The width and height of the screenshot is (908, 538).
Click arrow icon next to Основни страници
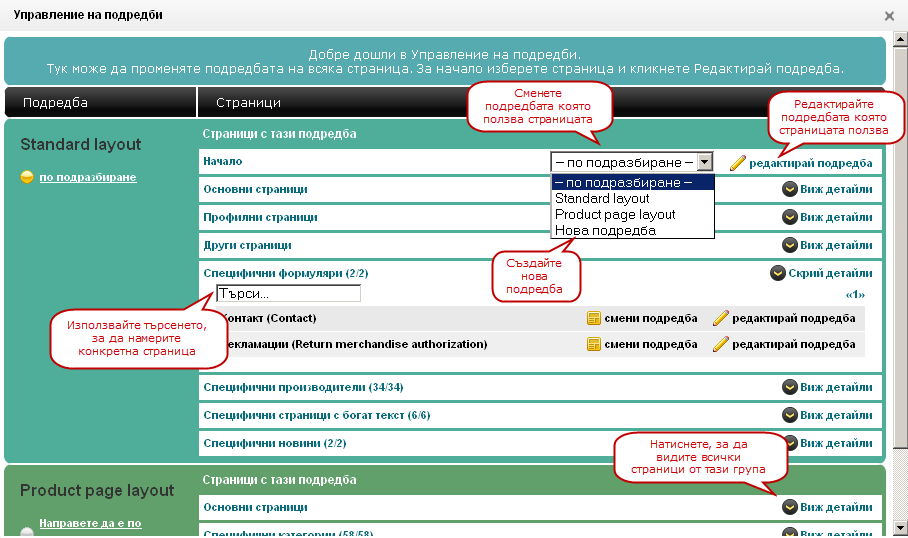coord(790,189)
